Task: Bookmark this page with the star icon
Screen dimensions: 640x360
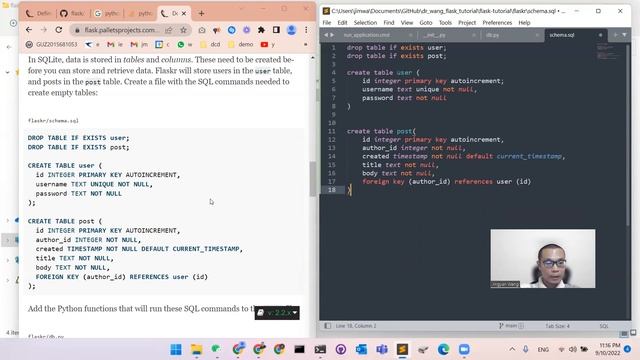Action: point(183,30)
